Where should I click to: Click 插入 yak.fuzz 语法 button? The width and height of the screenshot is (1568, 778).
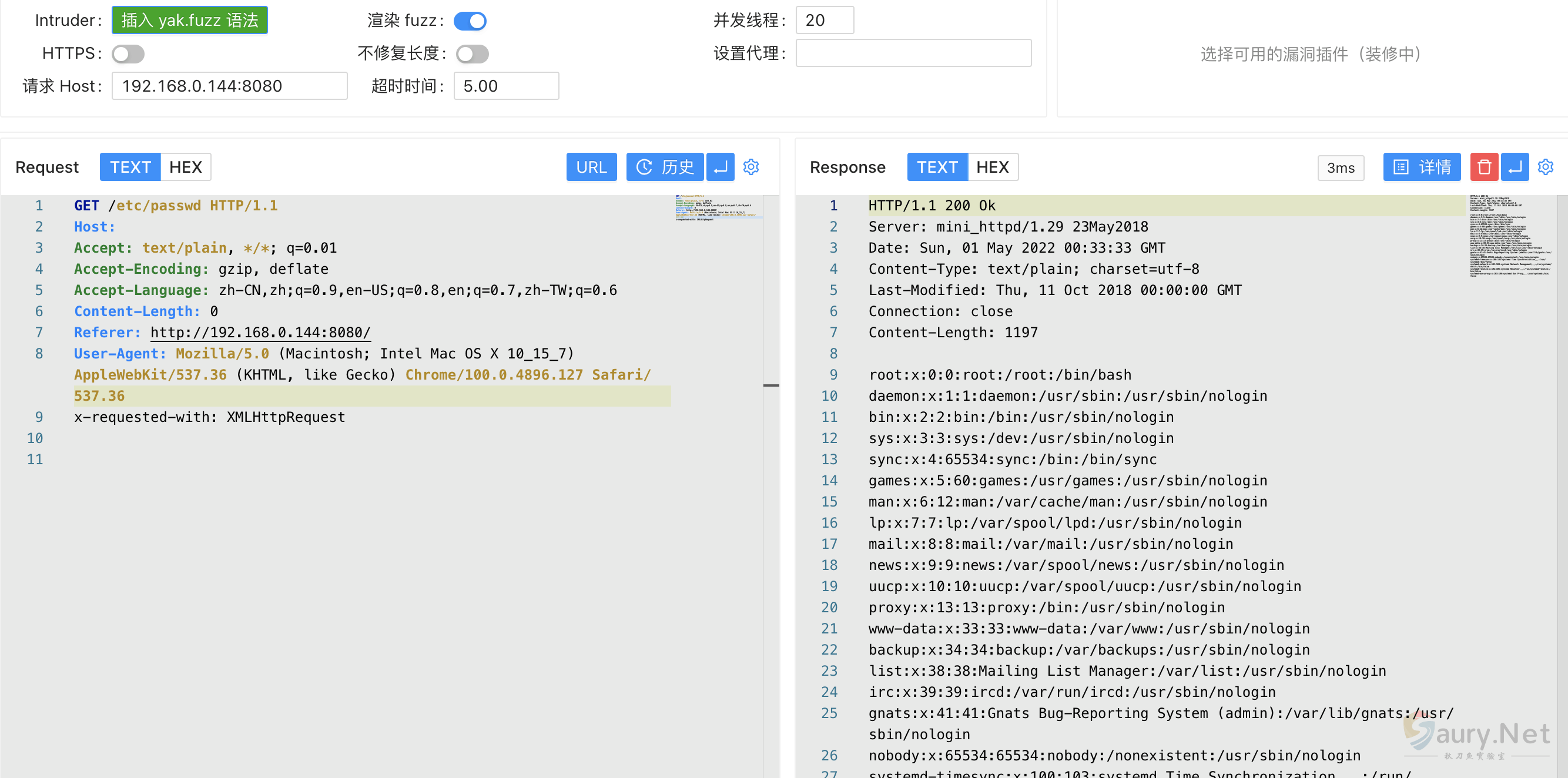tap(189, 21)
